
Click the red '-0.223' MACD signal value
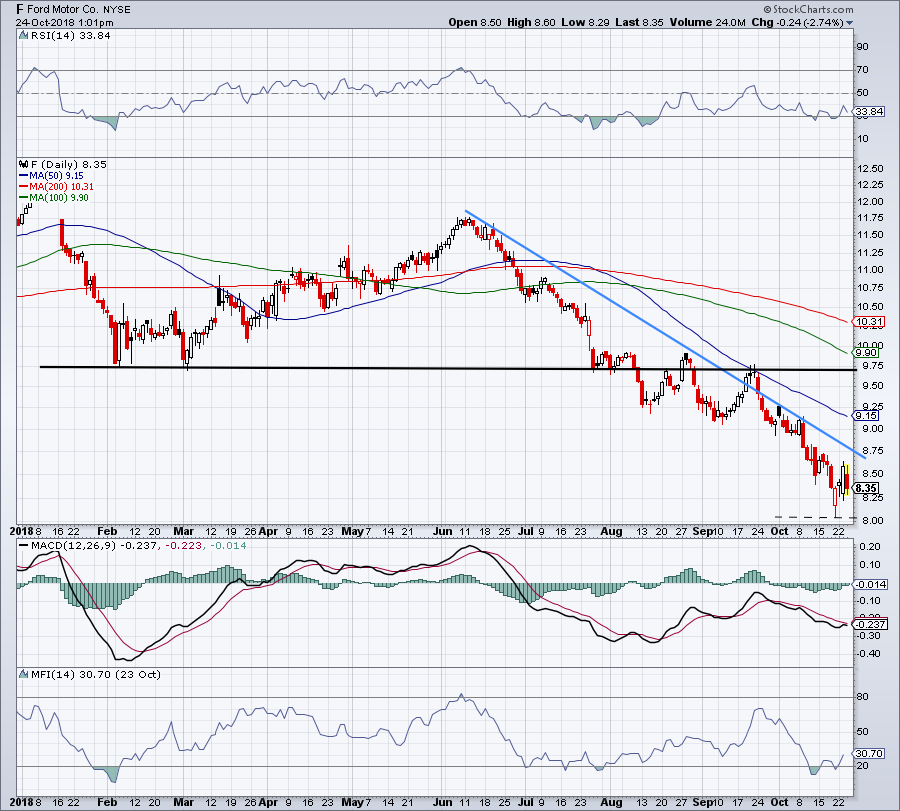point(183,545)
